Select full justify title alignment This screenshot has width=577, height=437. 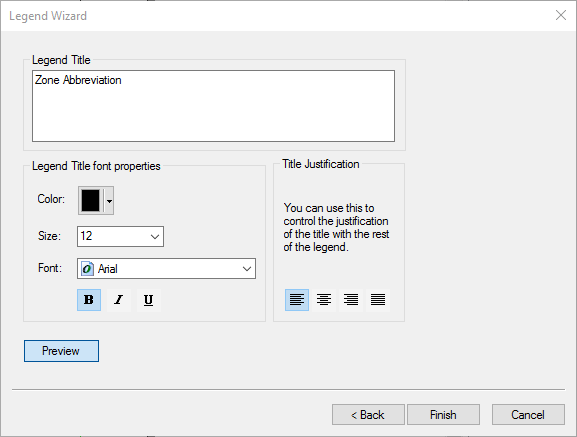(378, 300)
